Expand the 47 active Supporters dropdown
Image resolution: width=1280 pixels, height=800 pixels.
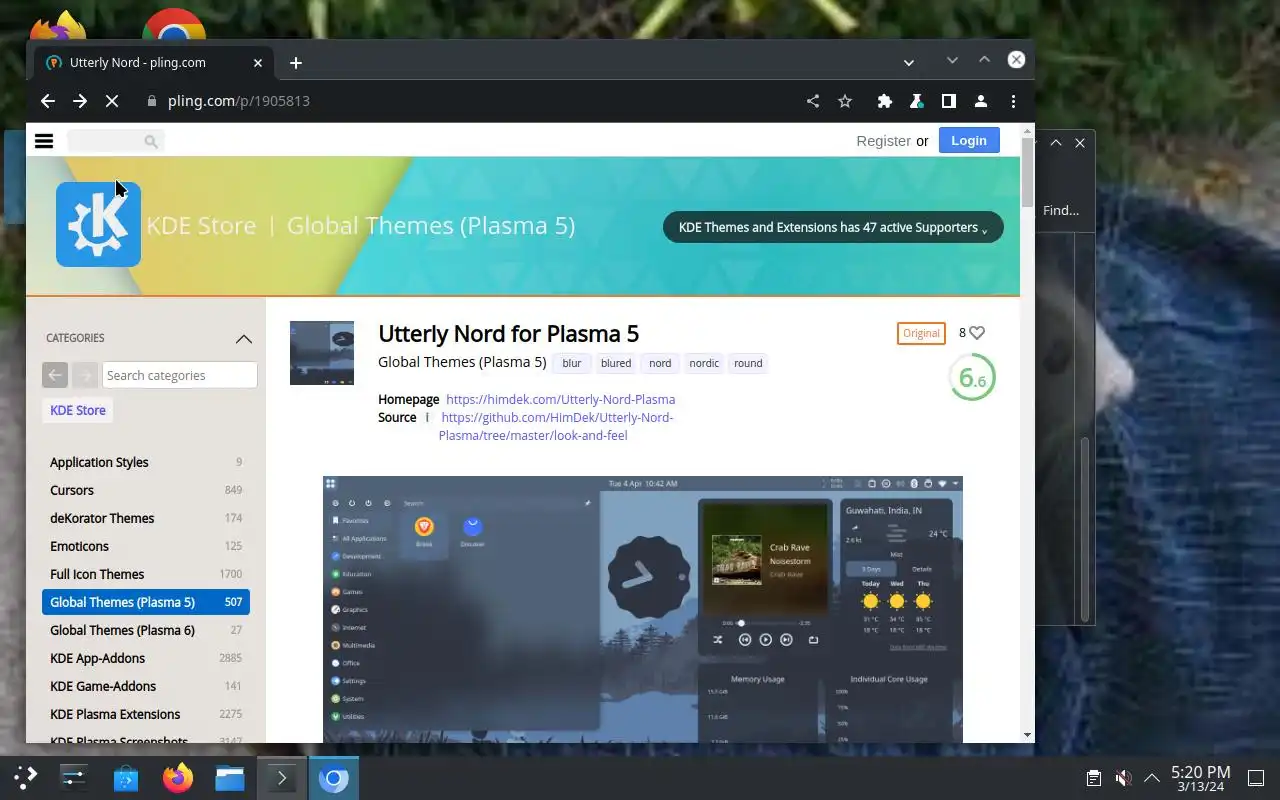[833, 227]
